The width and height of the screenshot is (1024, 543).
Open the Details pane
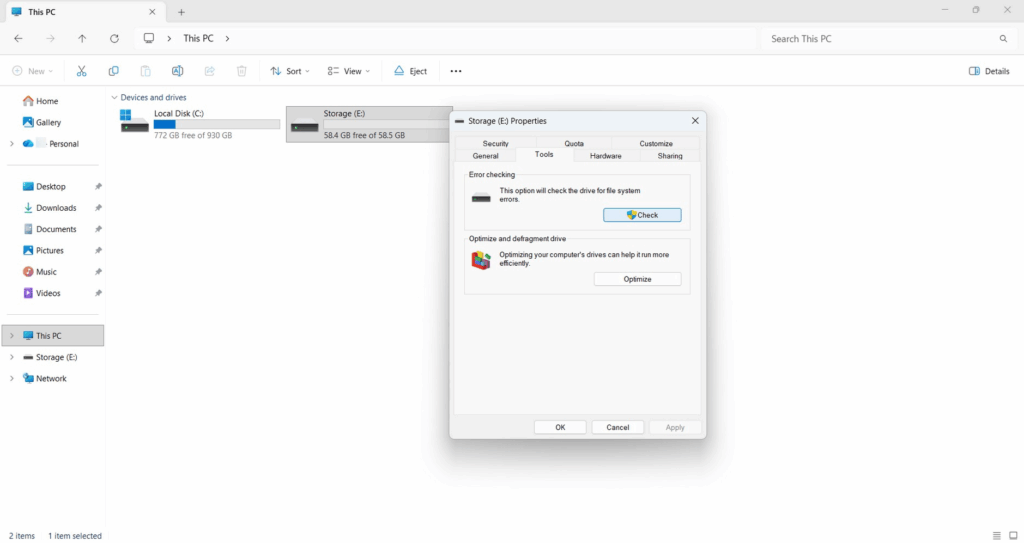[989, 71]
